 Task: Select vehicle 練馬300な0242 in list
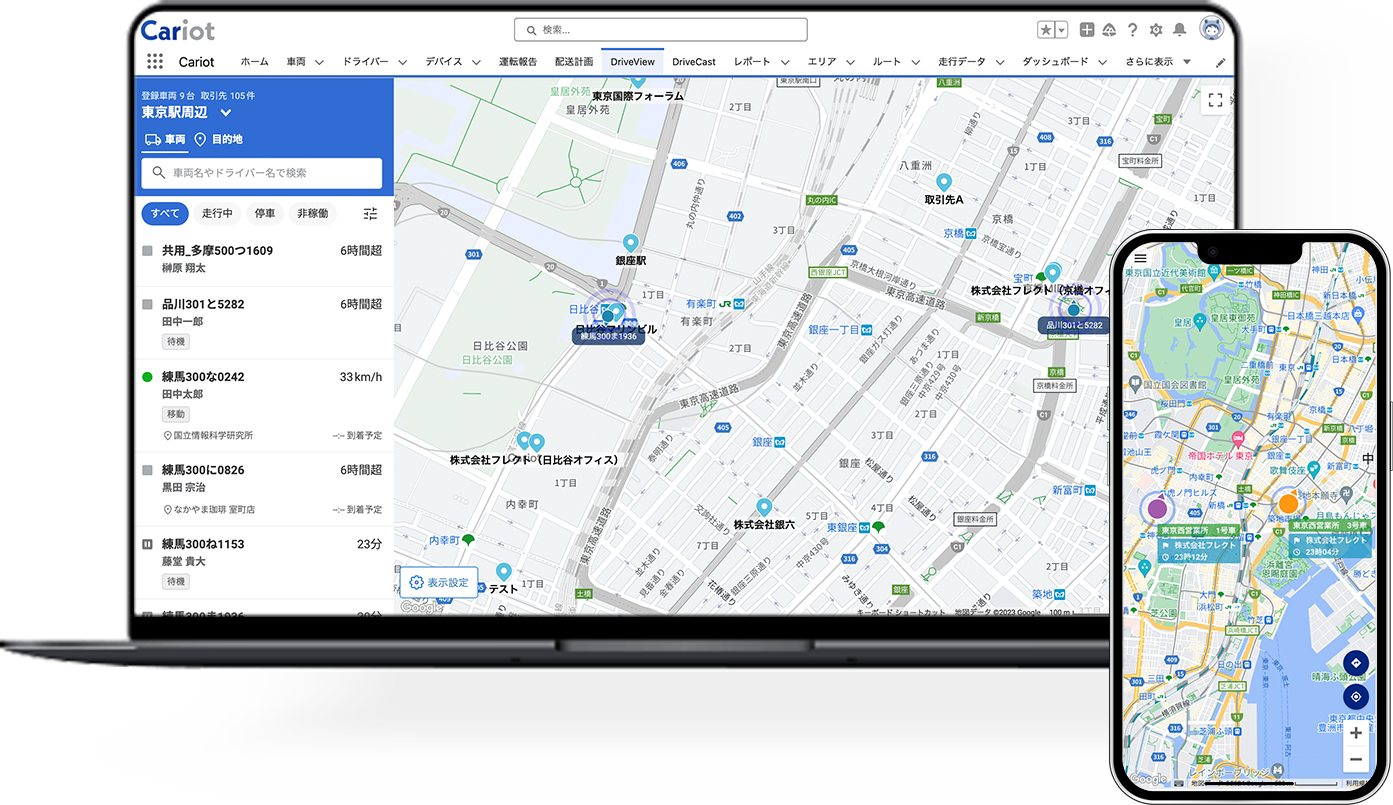click(262, 406)
